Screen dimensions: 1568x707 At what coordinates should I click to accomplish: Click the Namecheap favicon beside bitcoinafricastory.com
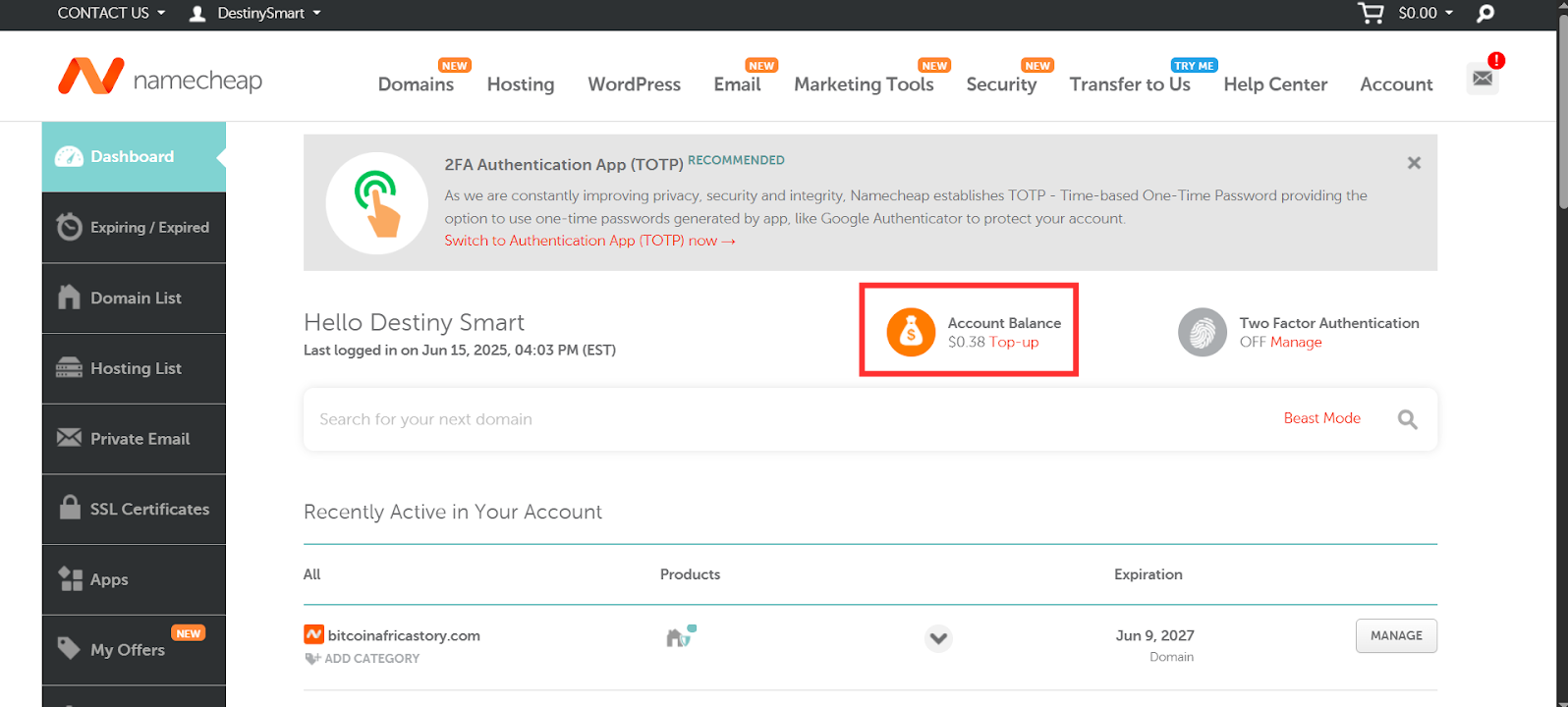(313, 635)
